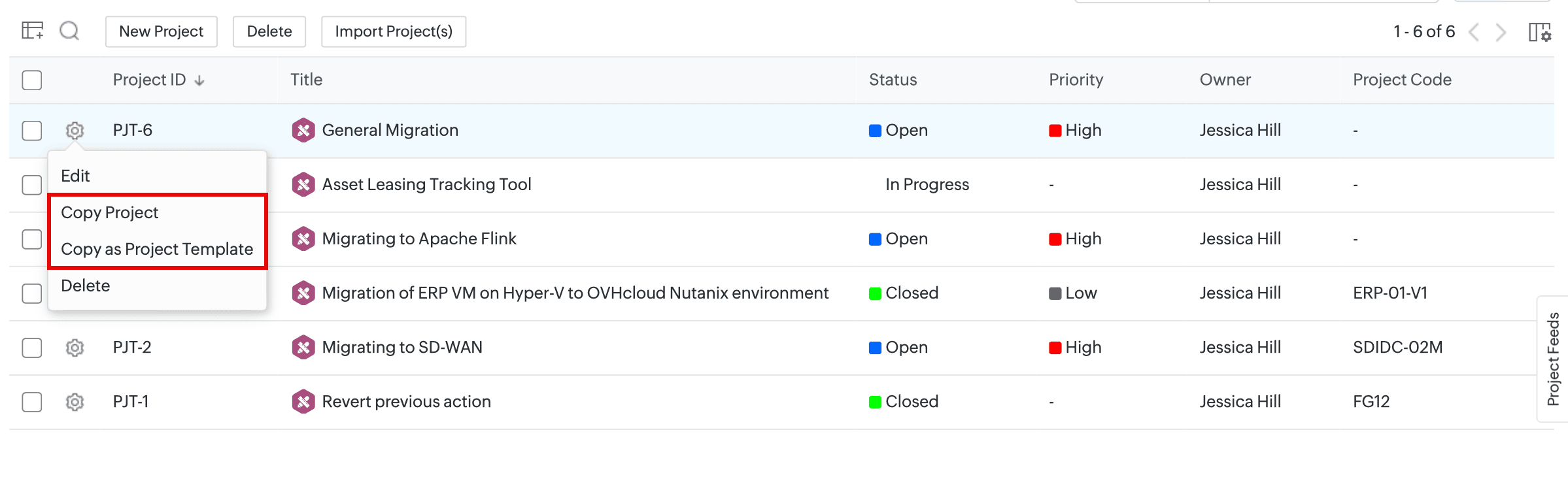This screenshot has height=490, width=1568.
Task: Select Copy as Project Template menu entry
Action: pos(157,249)
